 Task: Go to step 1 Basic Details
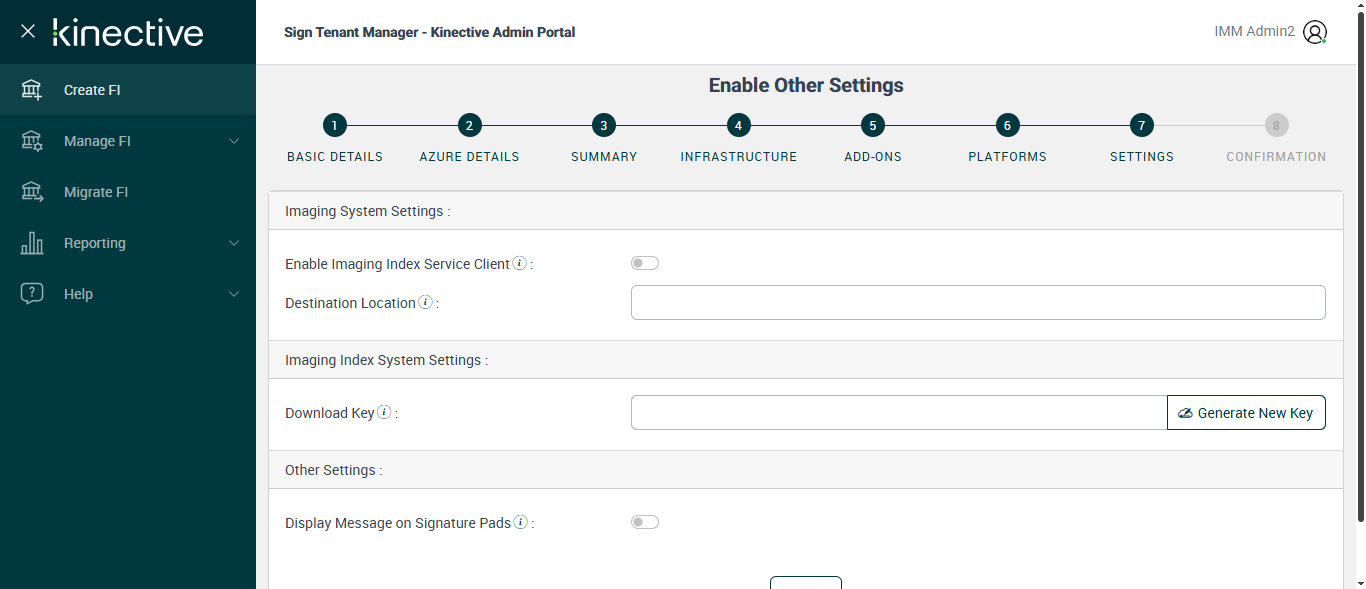point(335,126)
